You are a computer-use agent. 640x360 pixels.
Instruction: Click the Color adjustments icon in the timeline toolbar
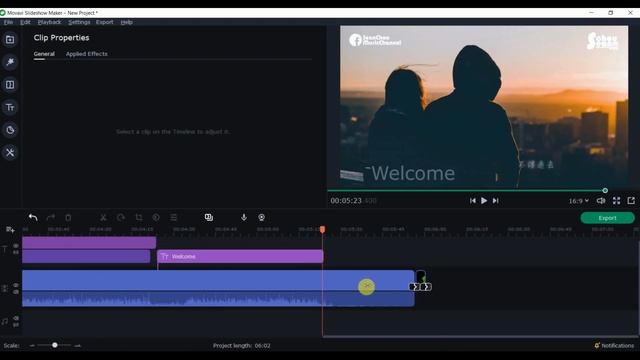(156, 218)
